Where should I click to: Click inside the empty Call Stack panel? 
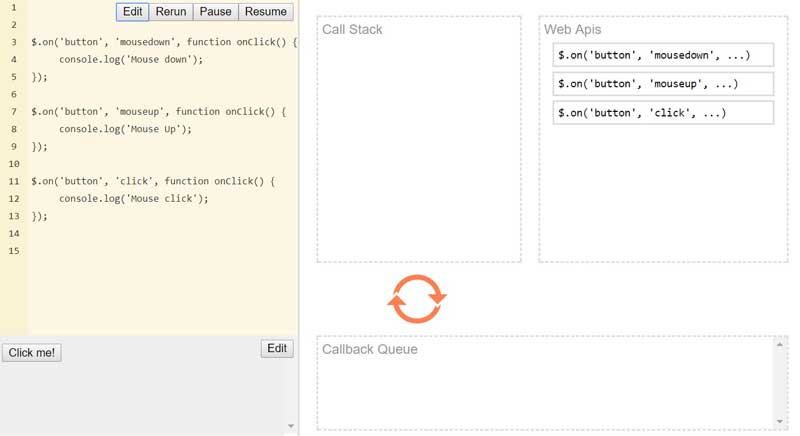click(x=419, y=150)
